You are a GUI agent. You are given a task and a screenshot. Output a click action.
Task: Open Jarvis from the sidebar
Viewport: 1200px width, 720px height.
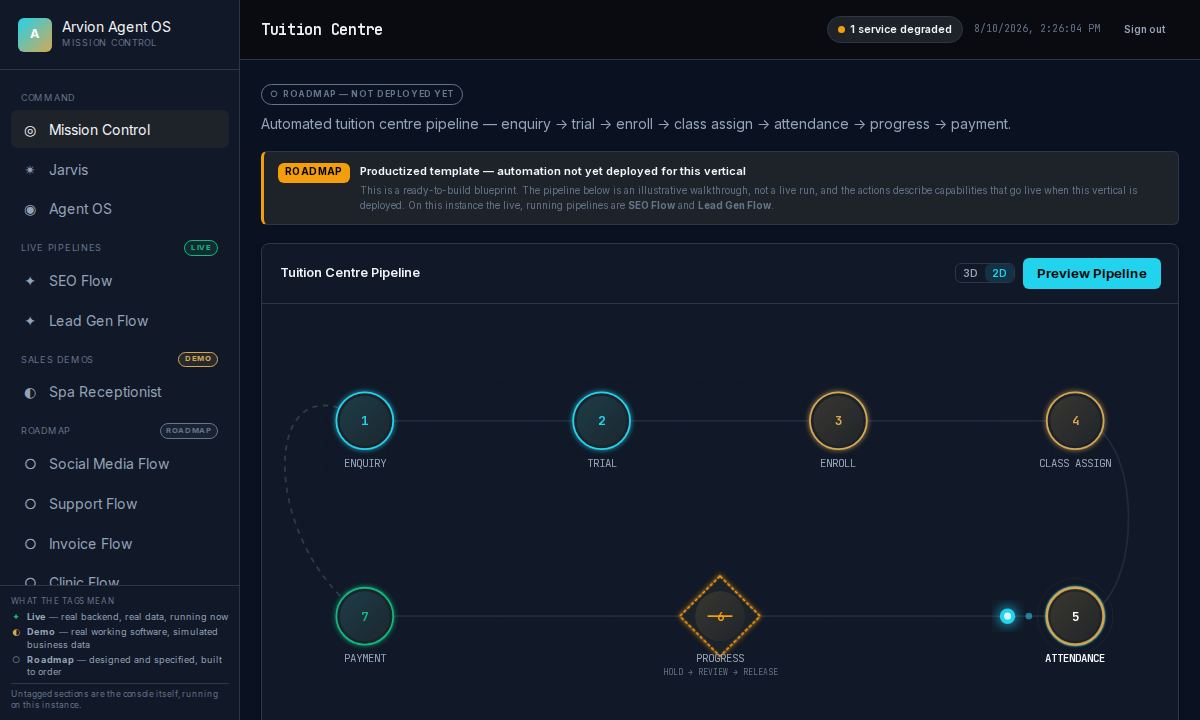(120, 170)
